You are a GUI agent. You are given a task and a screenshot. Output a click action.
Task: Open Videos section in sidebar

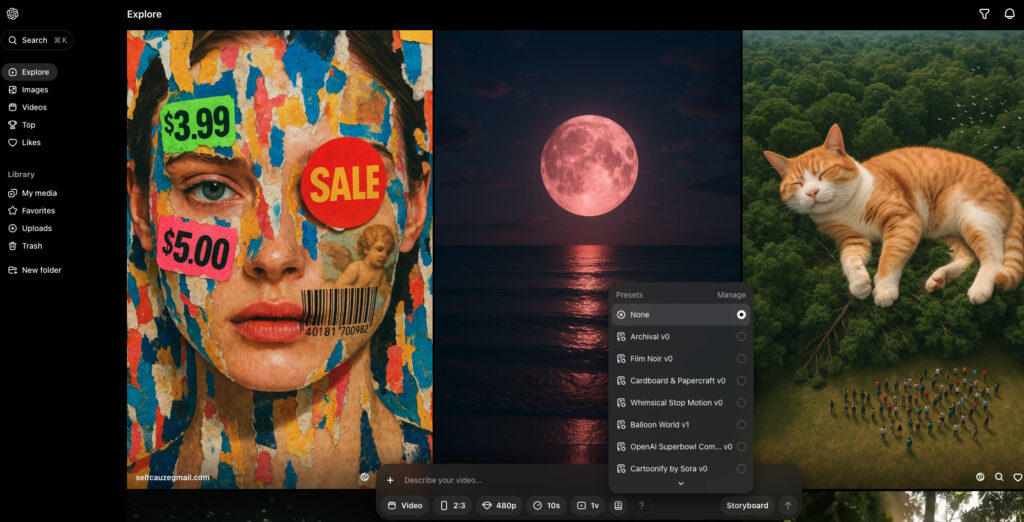[x=28, y=107]
